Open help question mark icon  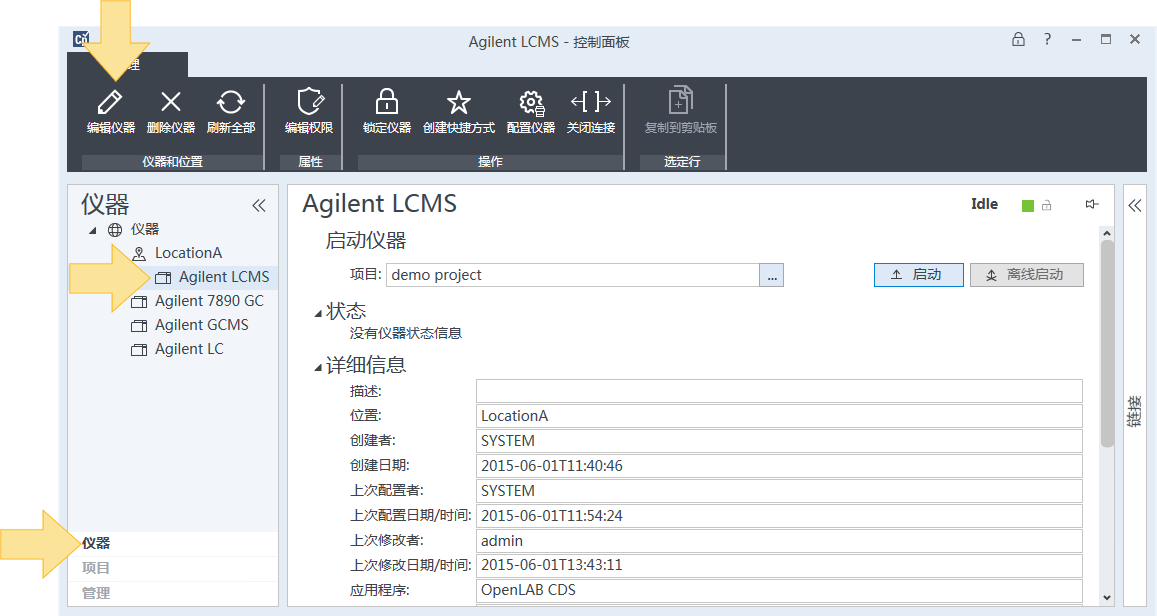pos(1047,39)
